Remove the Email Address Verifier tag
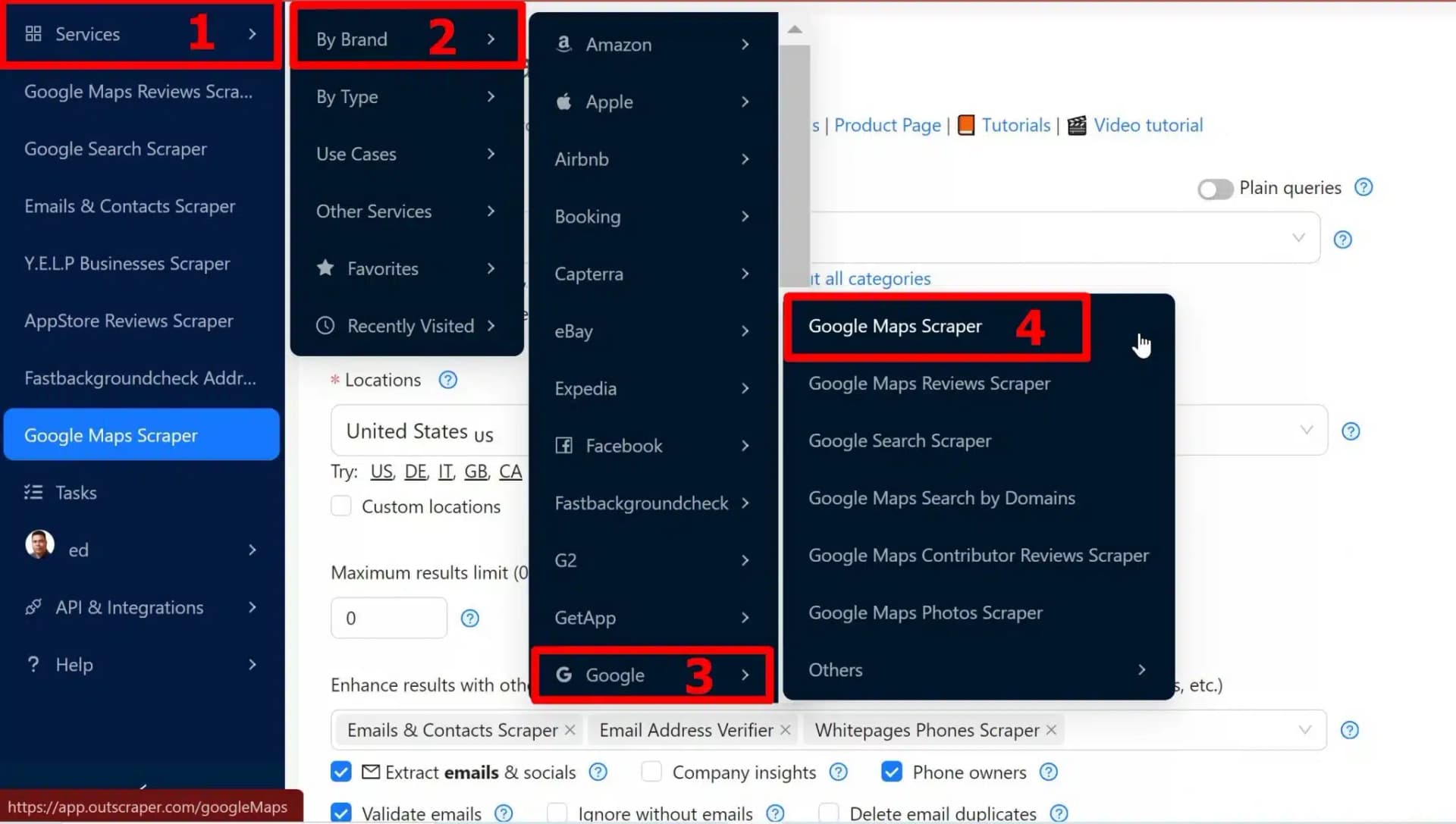Viewport: 1456px width, 824px height. [785, 730]
